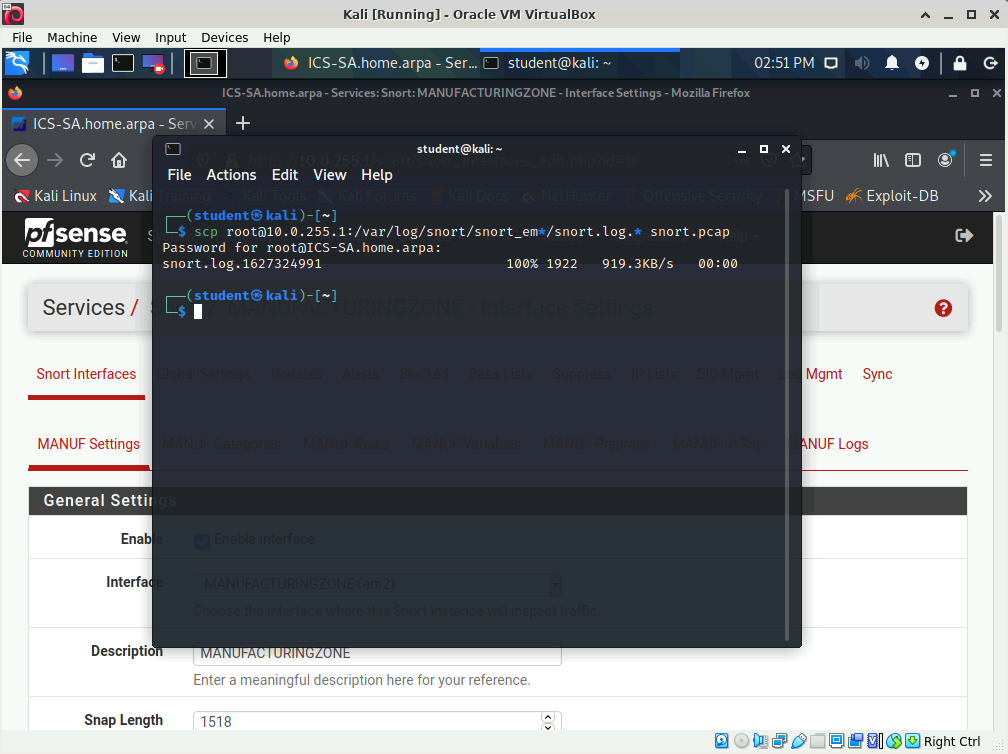
Task: Open VirtualBox File menu
Action: pyautogui.click(x=22, y=37)
